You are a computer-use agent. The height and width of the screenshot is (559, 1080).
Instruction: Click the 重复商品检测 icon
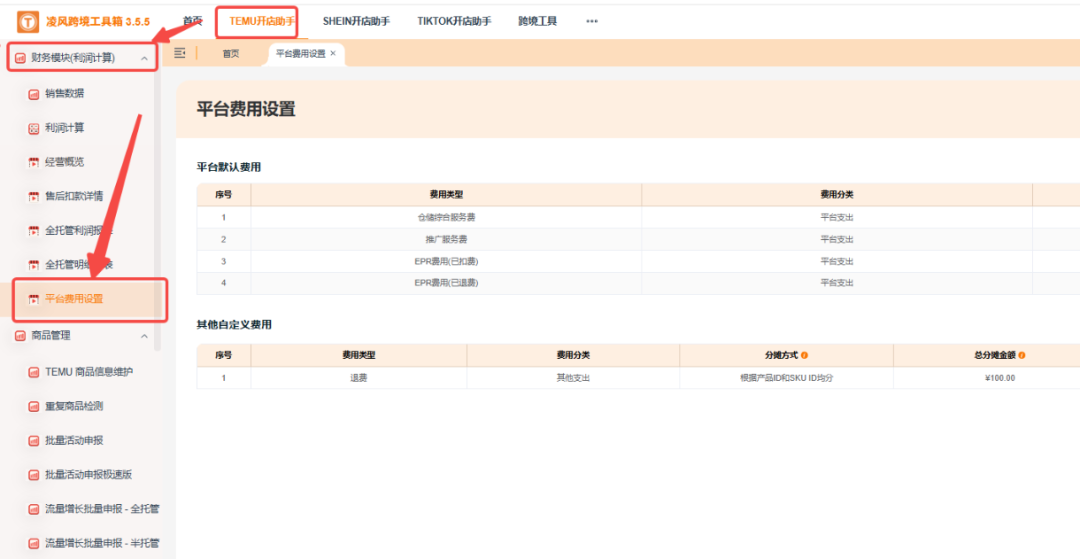pos(33,406)
